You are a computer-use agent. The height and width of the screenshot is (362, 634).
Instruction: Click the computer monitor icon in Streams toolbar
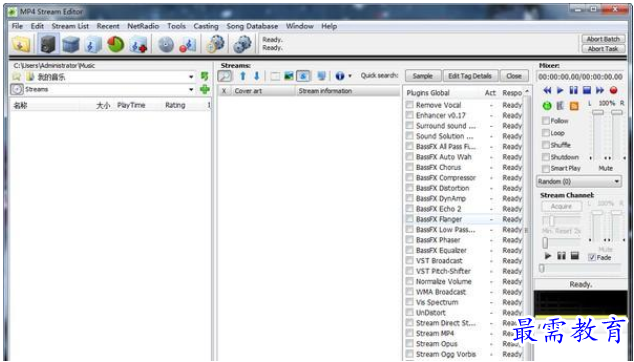coord(321,76)
